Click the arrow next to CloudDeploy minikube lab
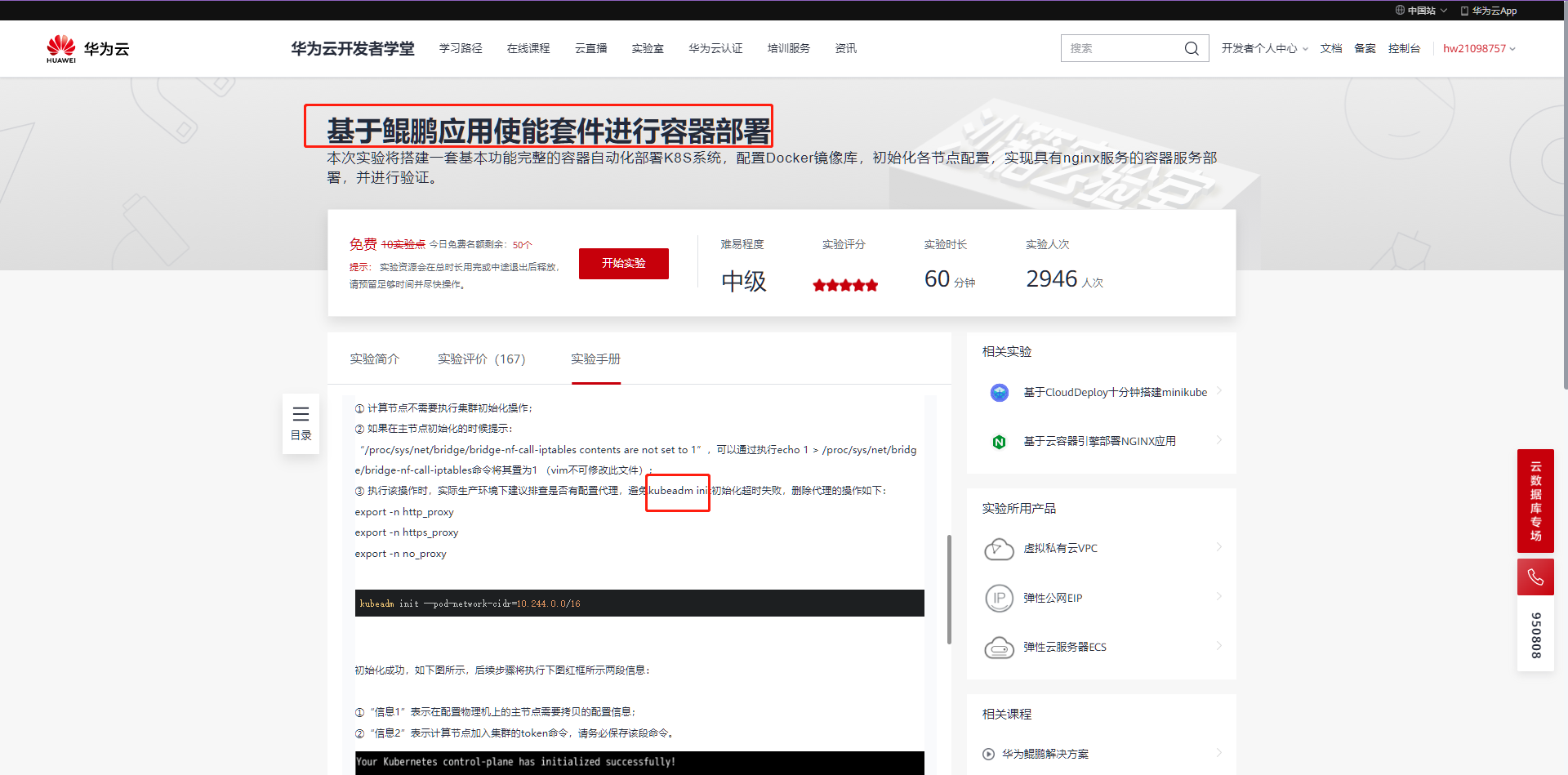 [x=1219, y=391]
